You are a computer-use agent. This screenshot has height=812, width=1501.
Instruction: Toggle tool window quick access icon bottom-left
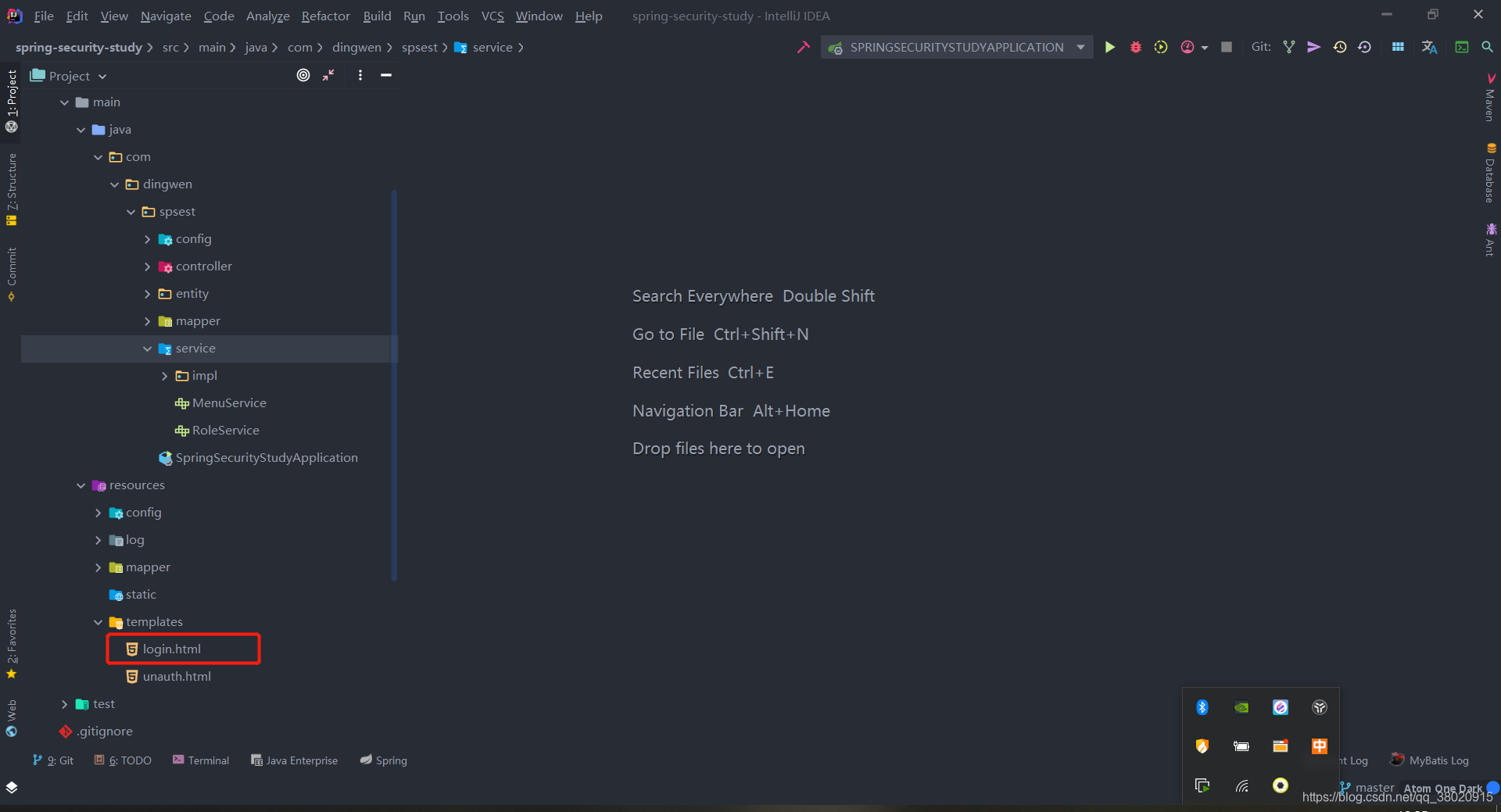[12, 787]
